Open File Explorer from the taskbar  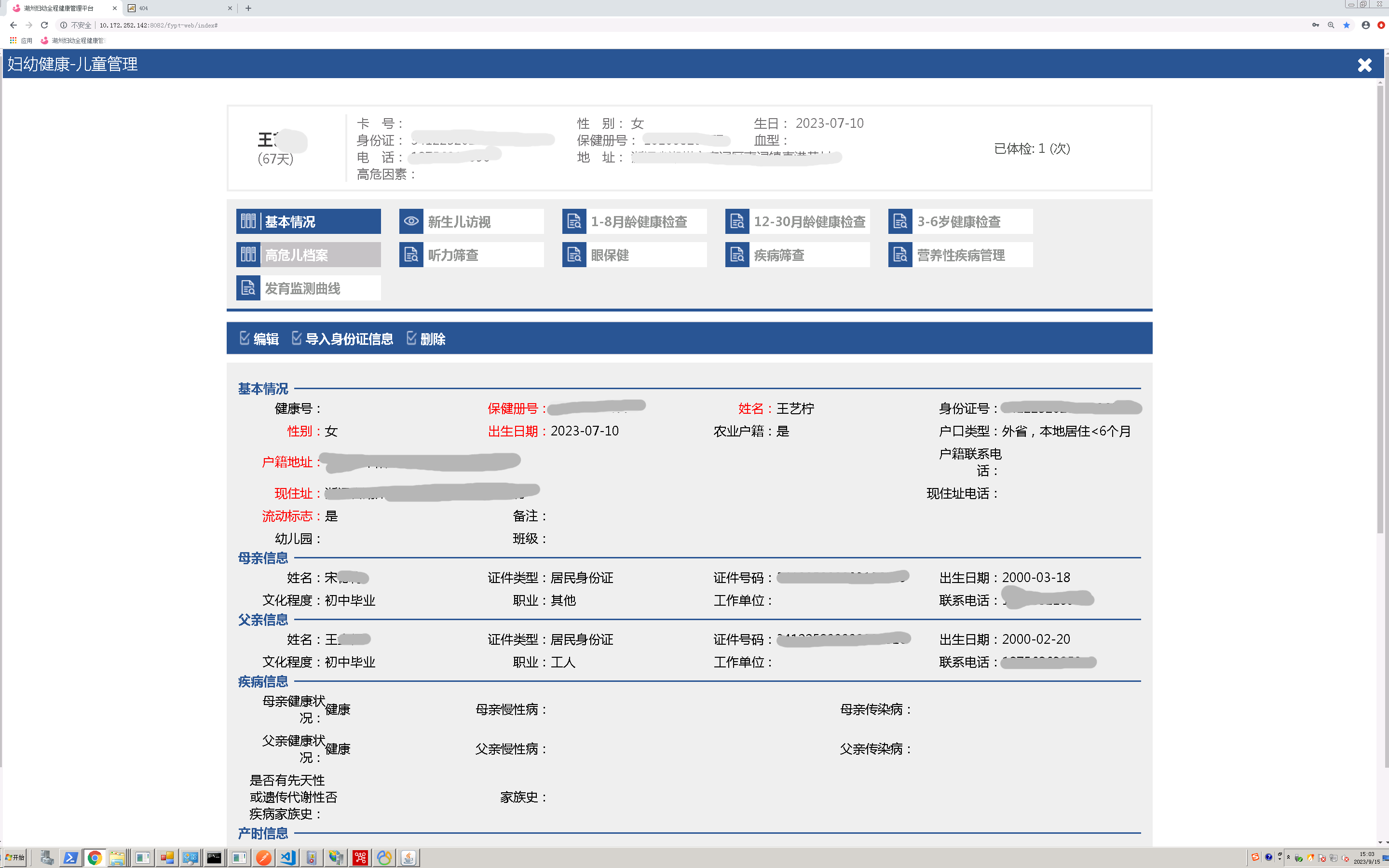117,858
